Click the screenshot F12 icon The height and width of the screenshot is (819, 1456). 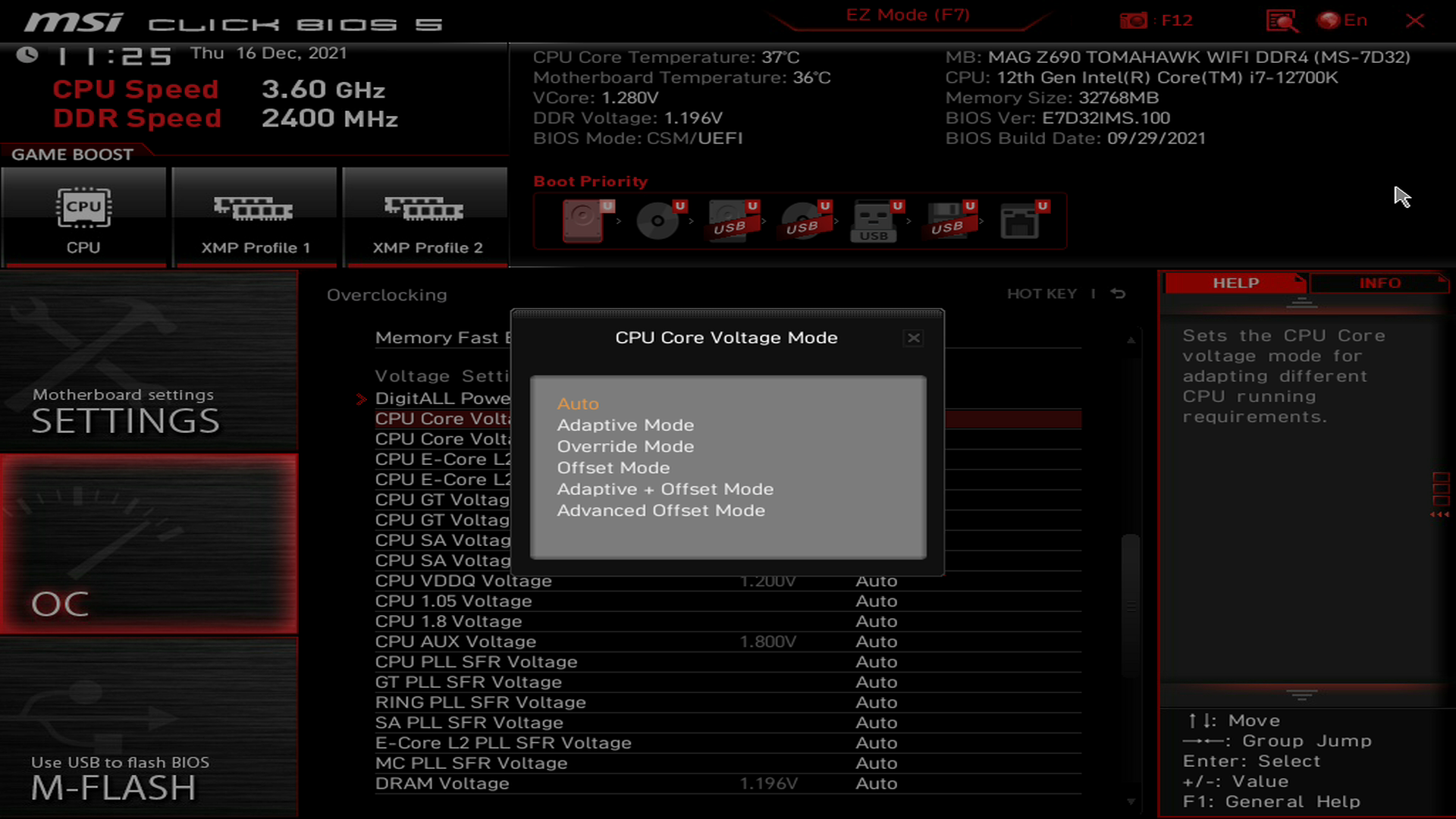(1134, 20)
